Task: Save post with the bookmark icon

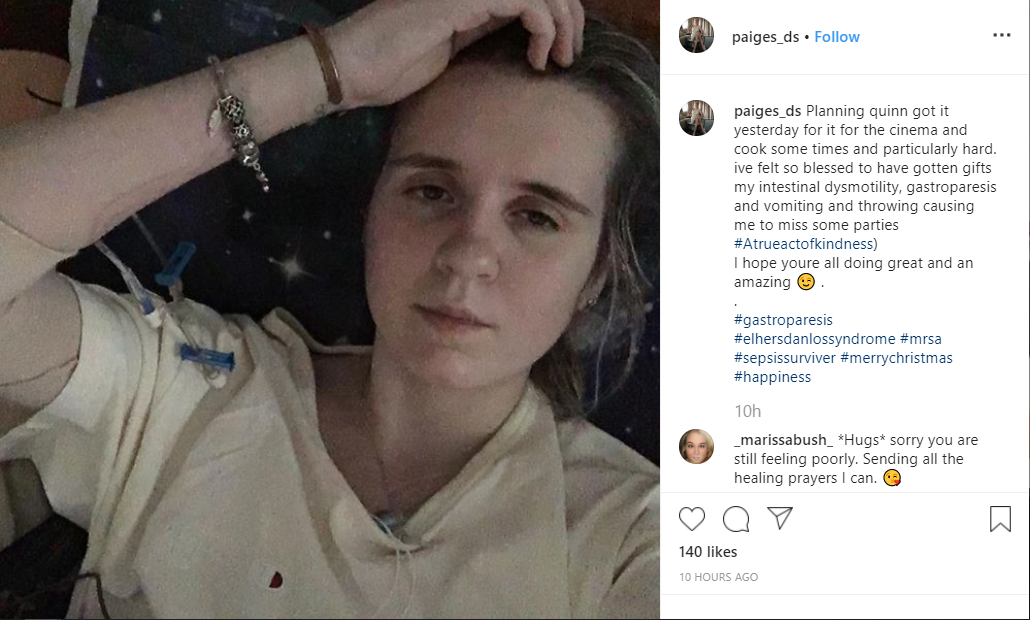Action: coord(1000,519)
